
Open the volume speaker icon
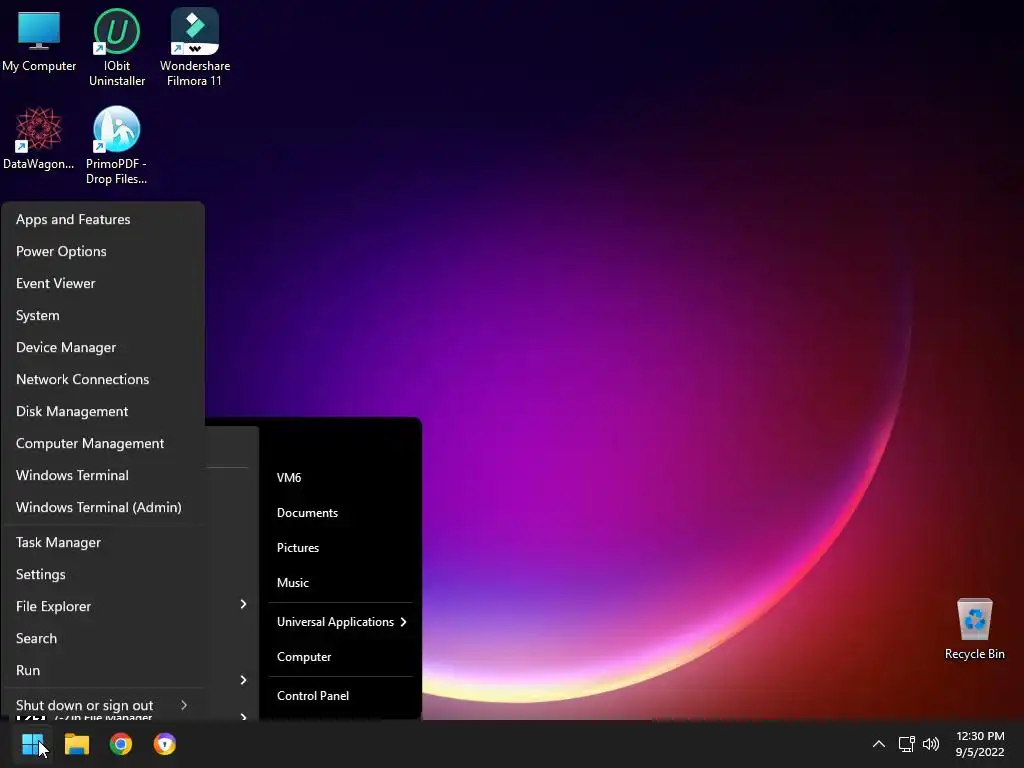[931, 744]
